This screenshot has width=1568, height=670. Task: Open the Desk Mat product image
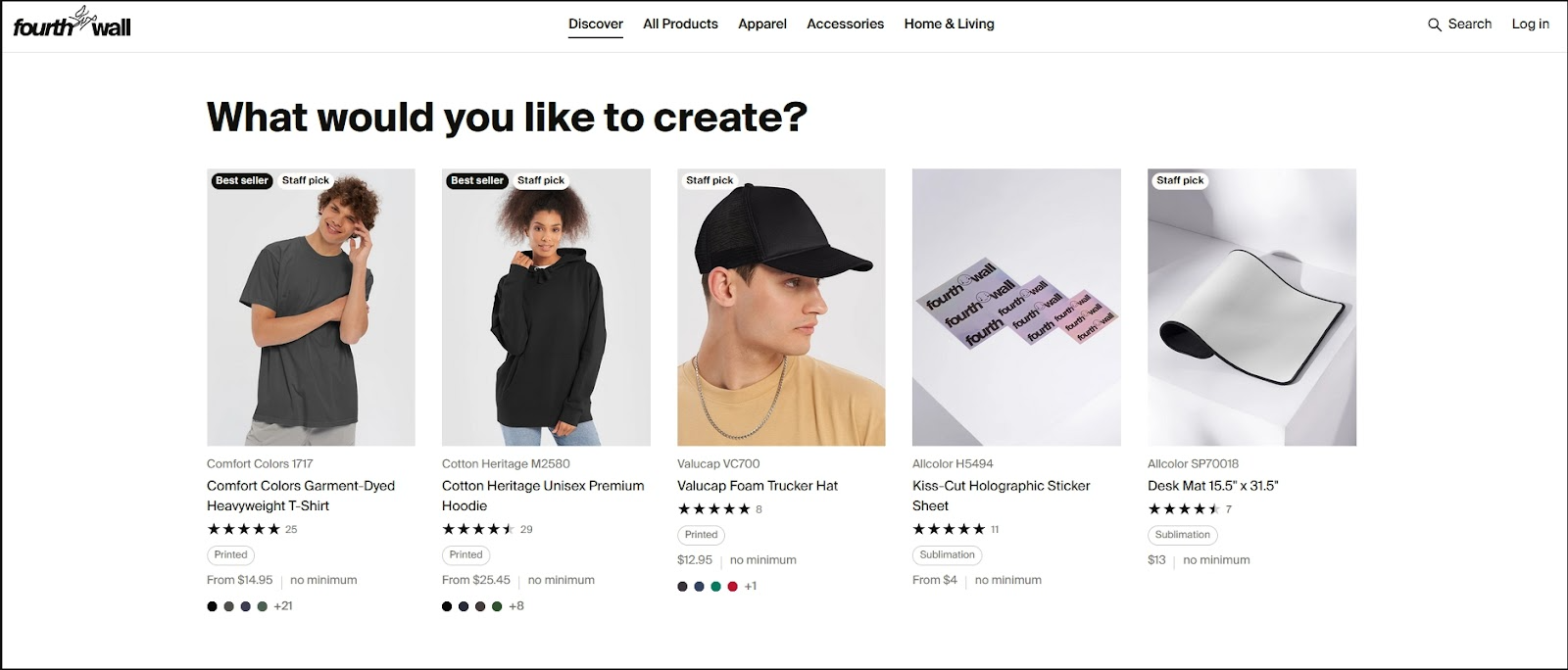click(x=1251, y=308)
